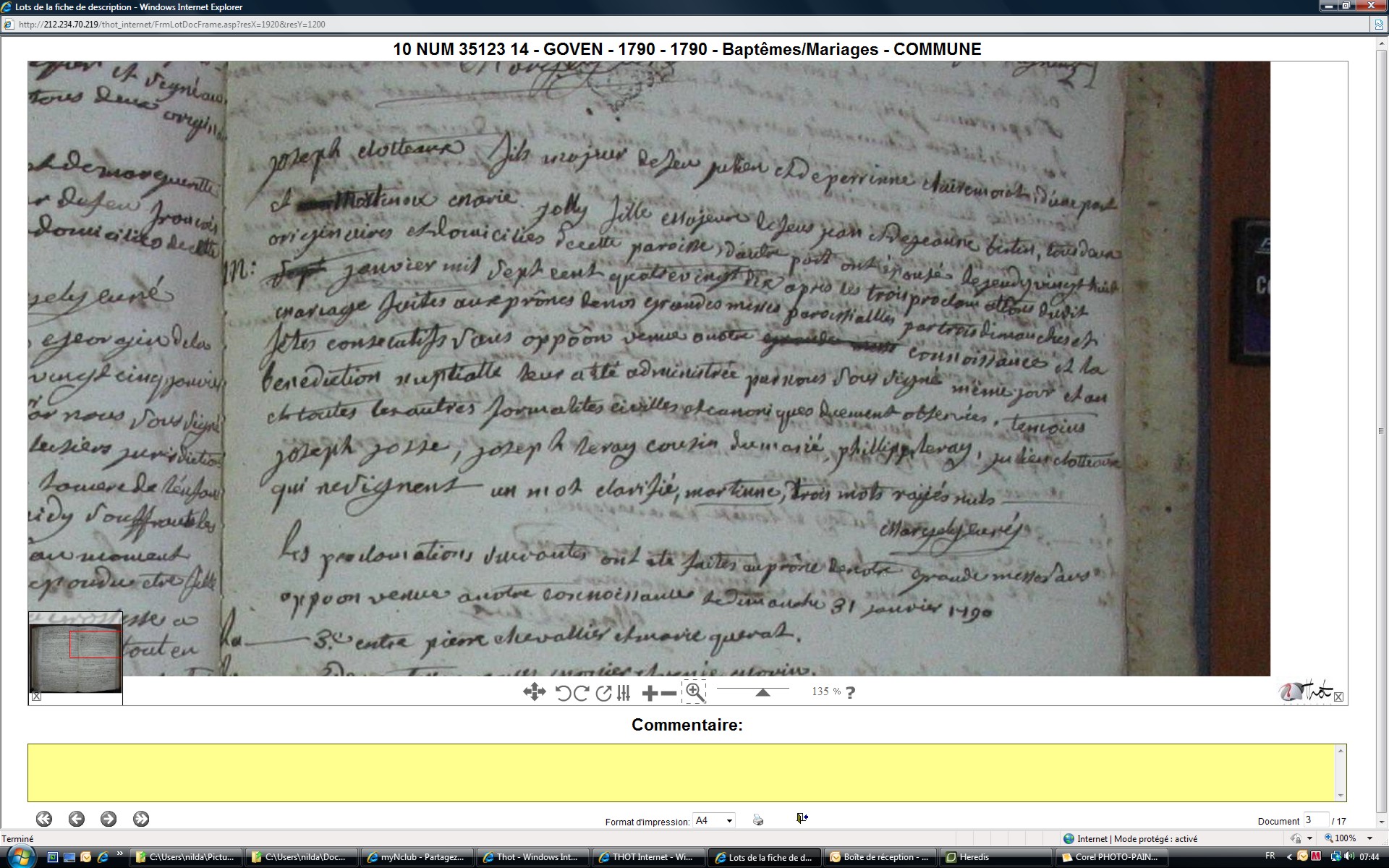Click the printer icon to print
Viewport: 1389px width, 868px height.
pyautogui.click(x=757, y=820)
